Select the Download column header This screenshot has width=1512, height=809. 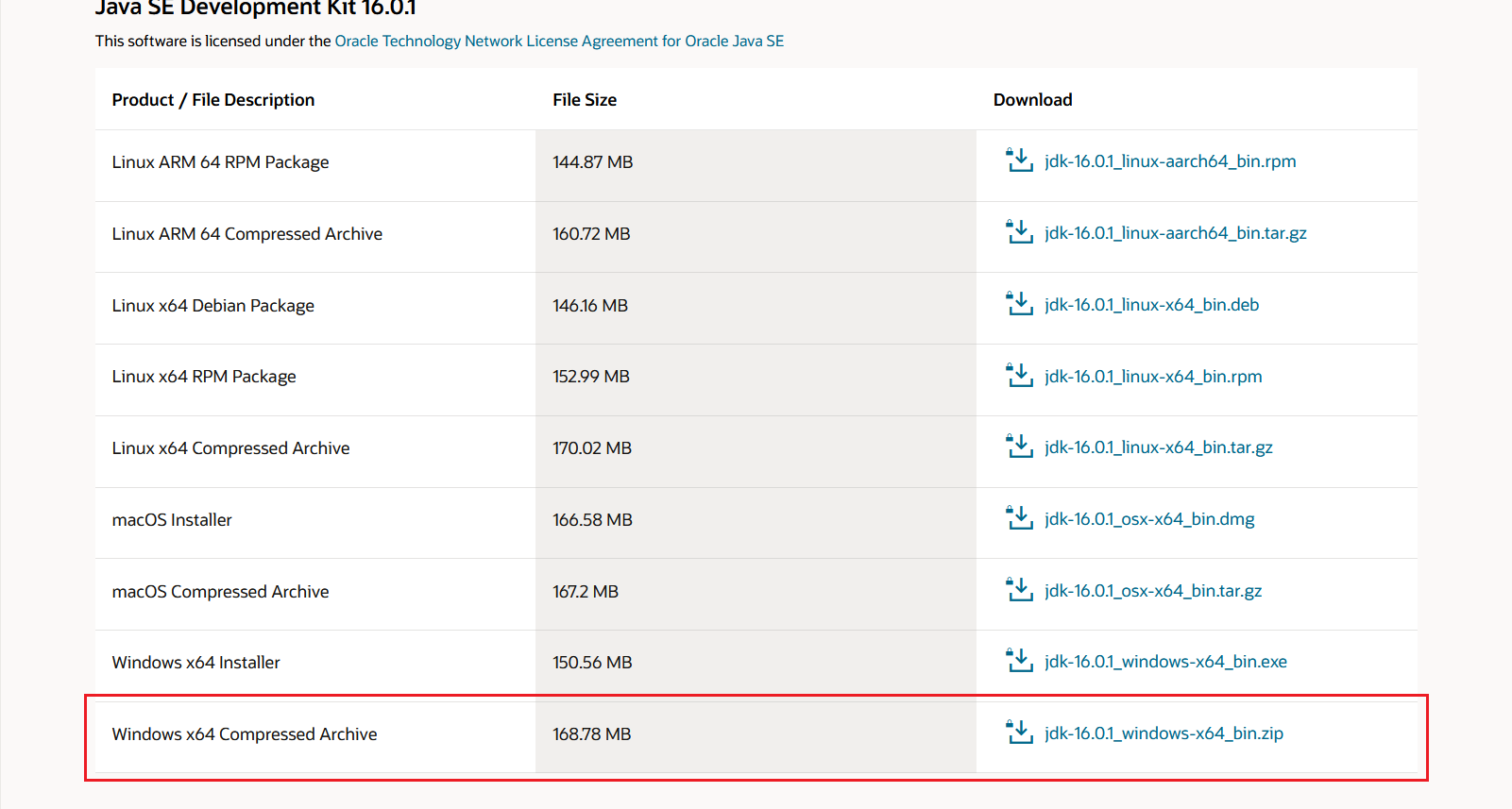tap(1033, 100)
